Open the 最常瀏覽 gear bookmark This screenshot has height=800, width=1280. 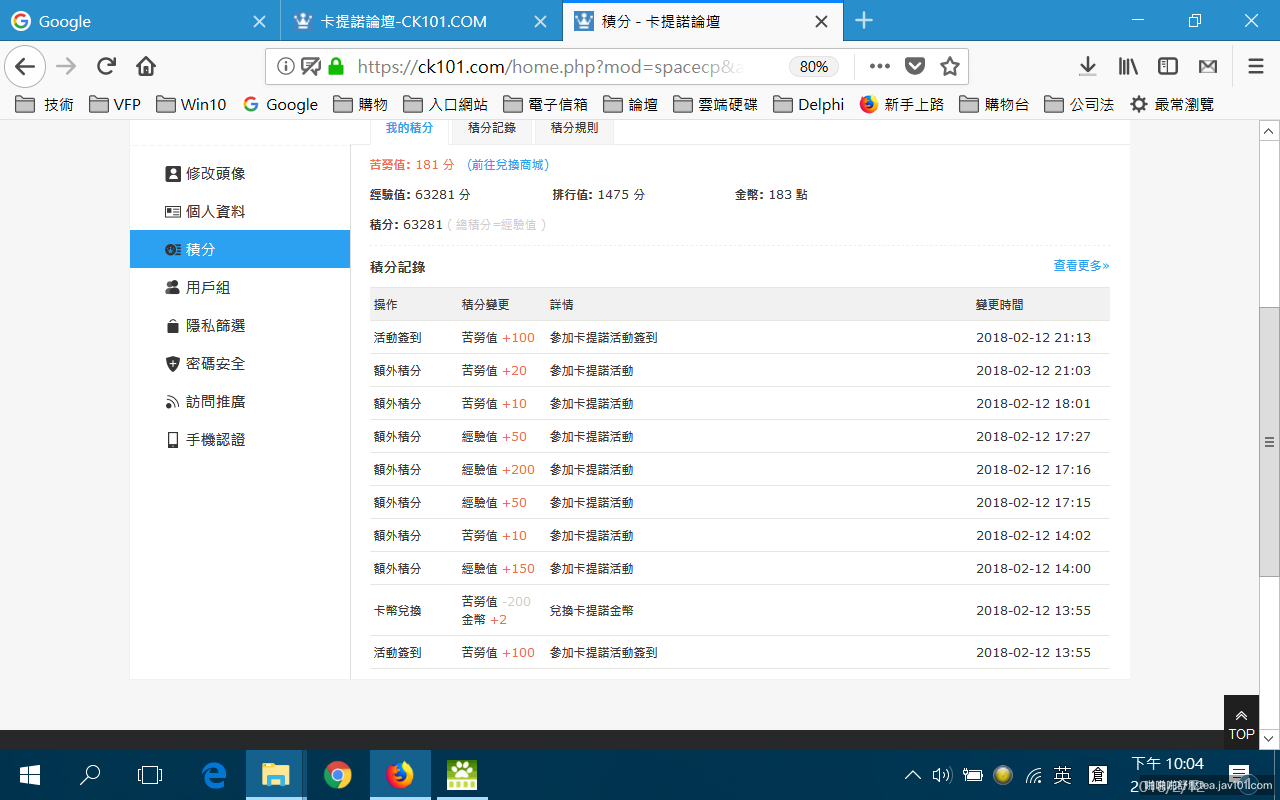point(1172,104)
